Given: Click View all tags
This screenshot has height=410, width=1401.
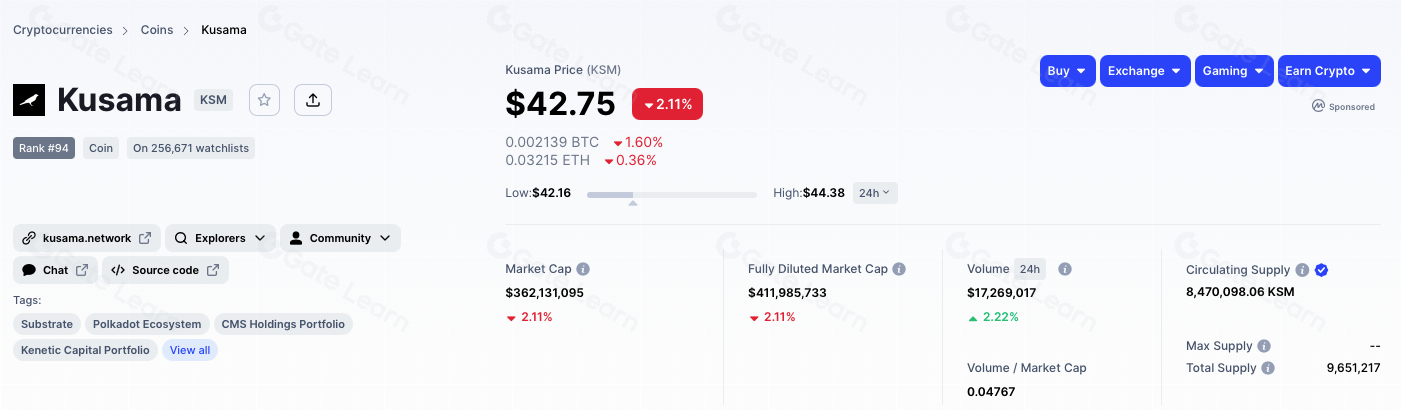Looking at the screenshot, I should [190, 350].
